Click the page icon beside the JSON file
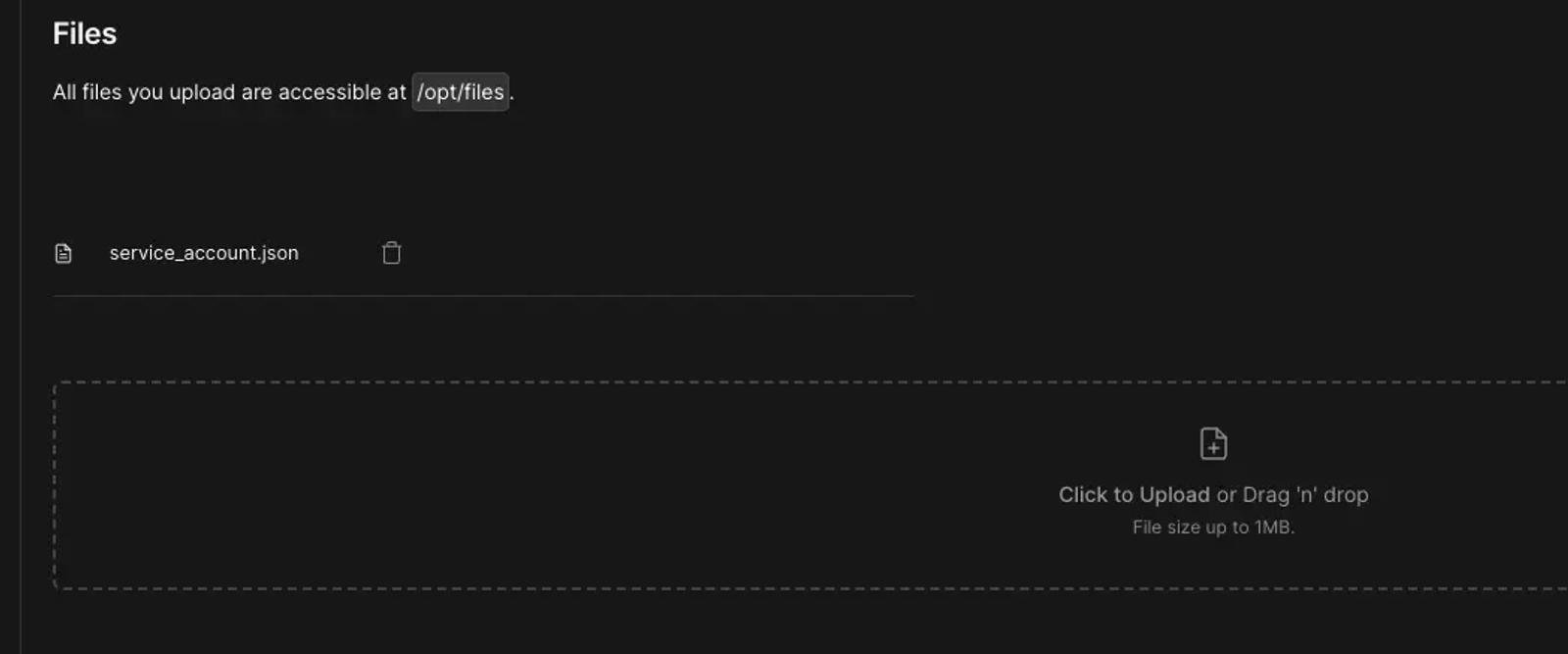This screenshot has width=1568, height=654. (64, 254)
